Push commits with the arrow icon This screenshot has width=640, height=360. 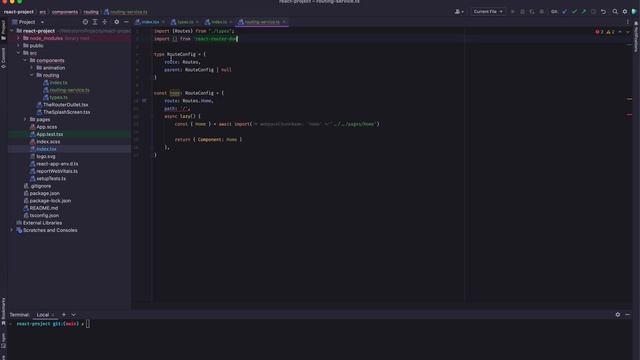pyautogui.click(x=584, y=12)
